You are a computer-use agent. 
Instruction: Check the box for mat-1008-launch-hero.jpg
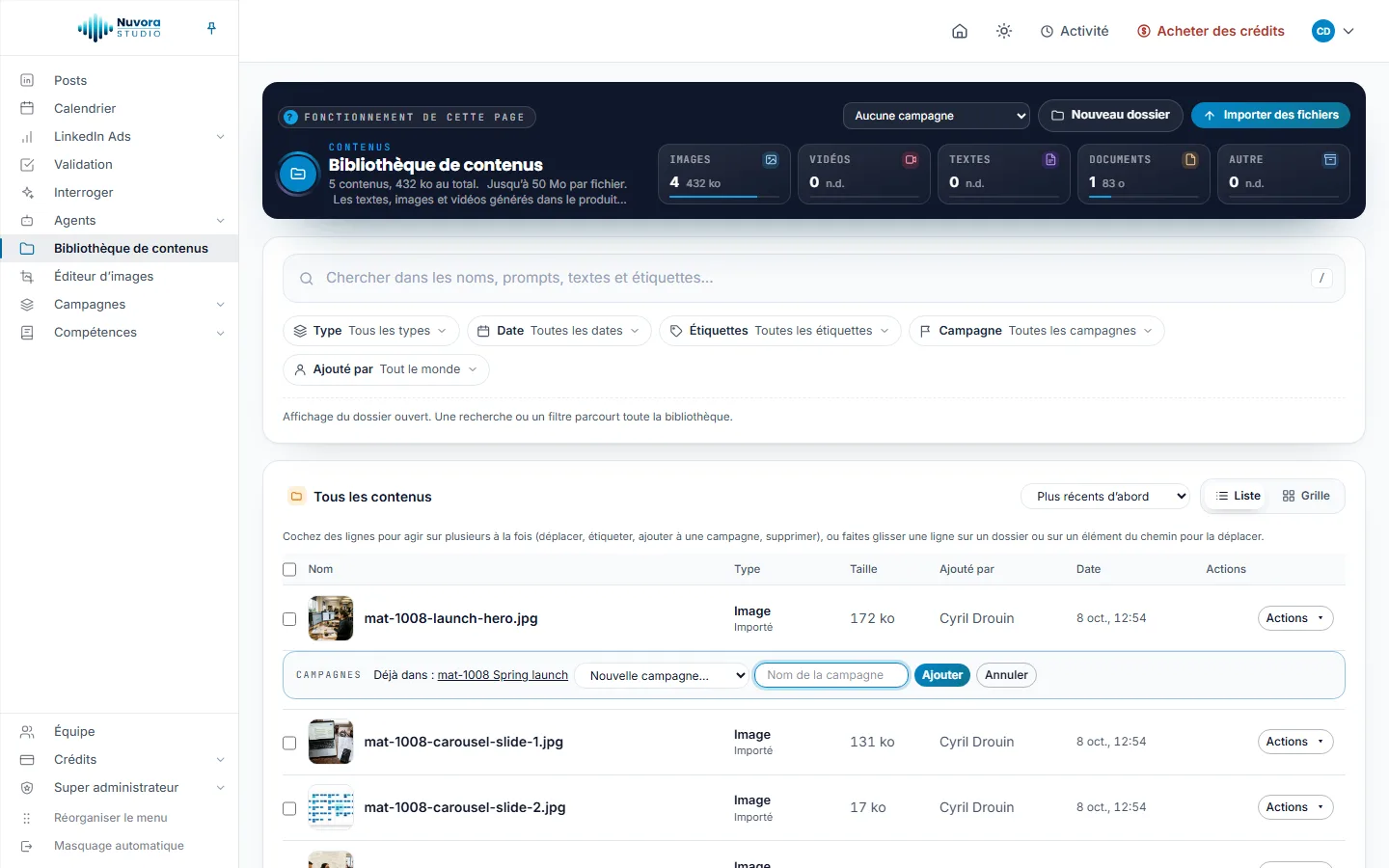(289, 618)
